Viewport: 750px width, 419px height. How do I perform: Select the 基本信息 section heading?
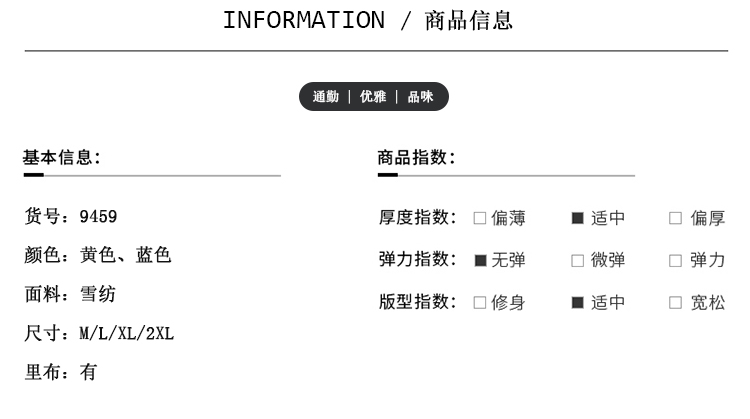(61, 157)
